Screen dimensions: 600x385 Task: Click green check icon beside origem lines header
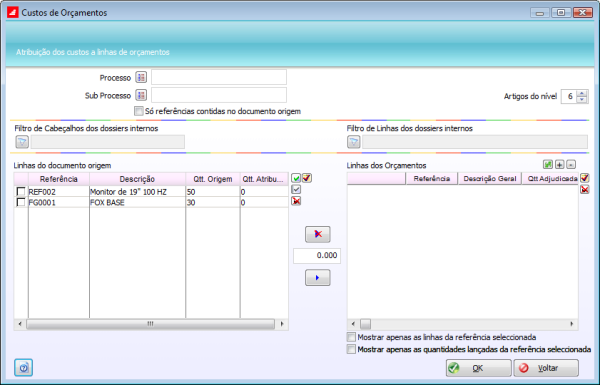pyautogui.click(x=296, y=178)
